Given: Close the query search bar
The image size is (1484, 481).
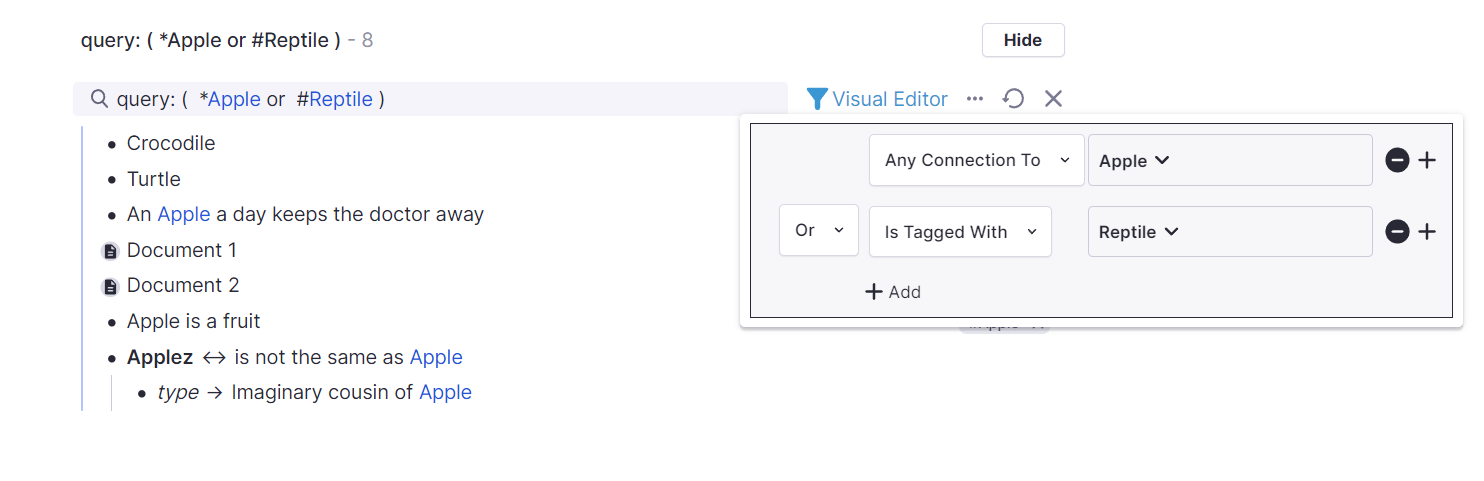Looking at the screenshot, I should click(x=1053, y=99).
